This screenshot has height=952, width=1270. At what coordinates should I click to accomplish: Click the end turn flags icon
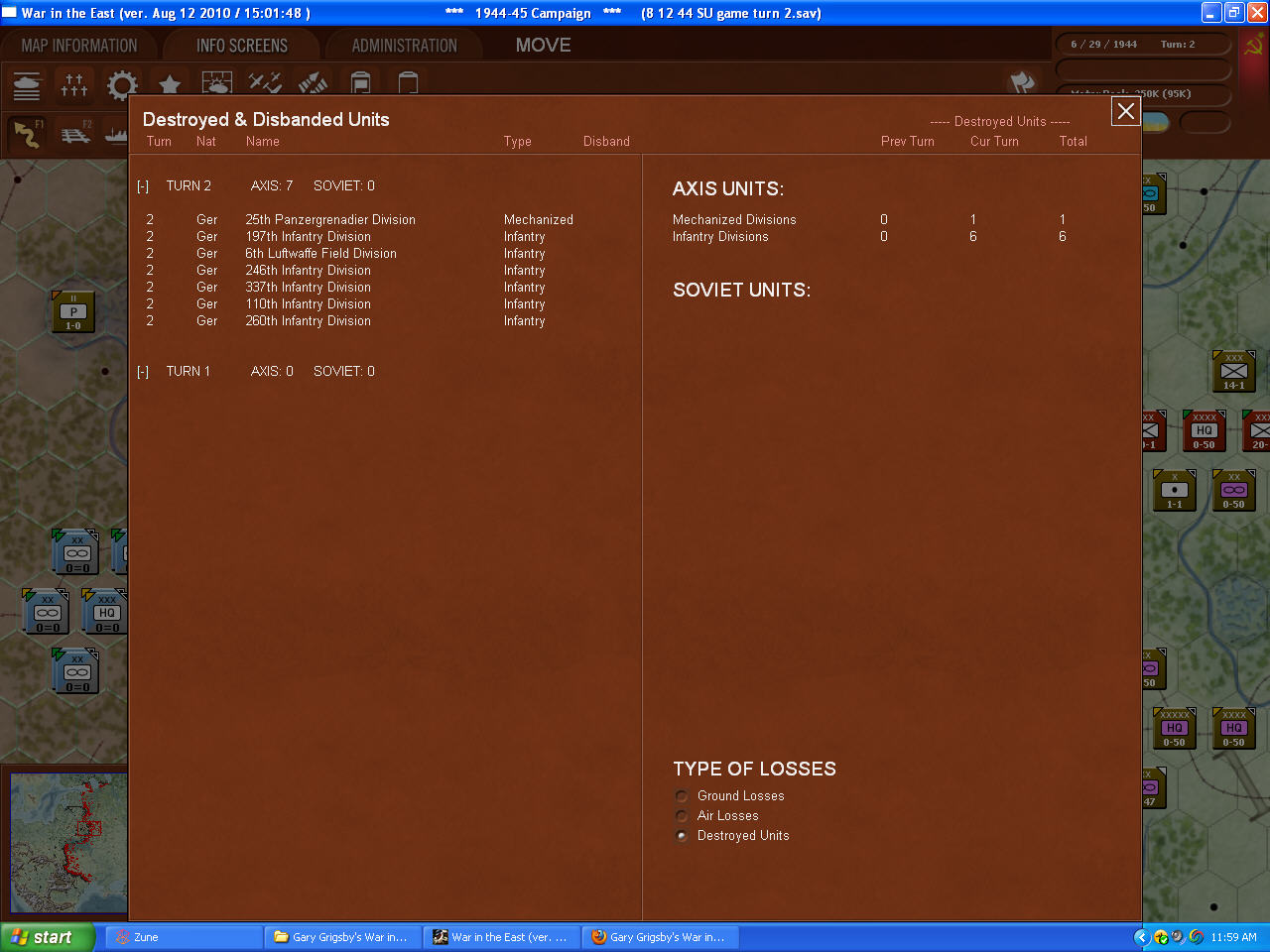[x=1023, y=83]
